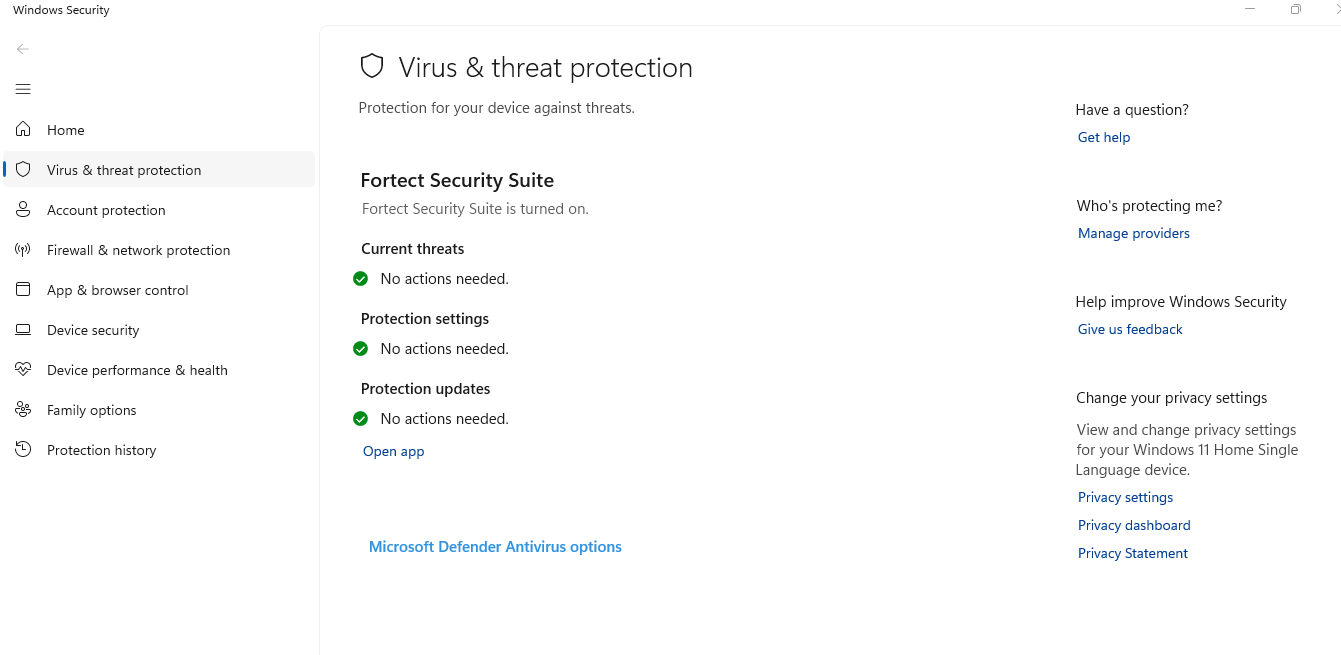This screenshot has width=1341, height=655.
Task: Click Get help under Have a question
Action: click(x=1103, y=137)
